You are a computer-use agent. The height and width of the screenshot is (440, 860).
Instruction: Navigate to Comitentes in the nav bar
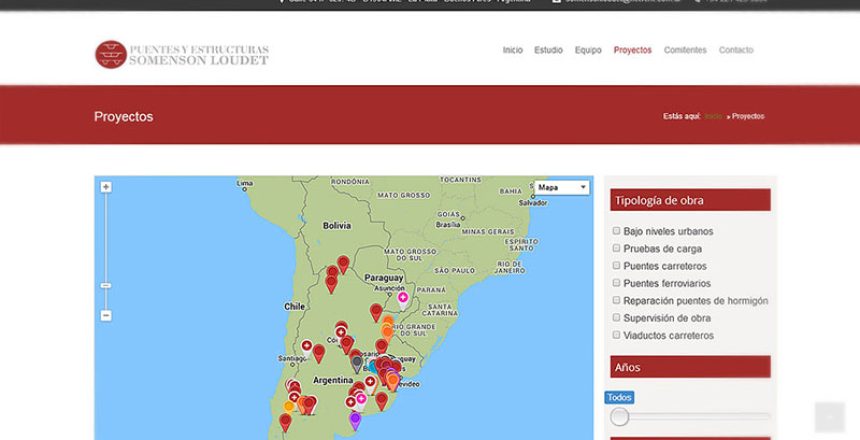pos(685,50)
